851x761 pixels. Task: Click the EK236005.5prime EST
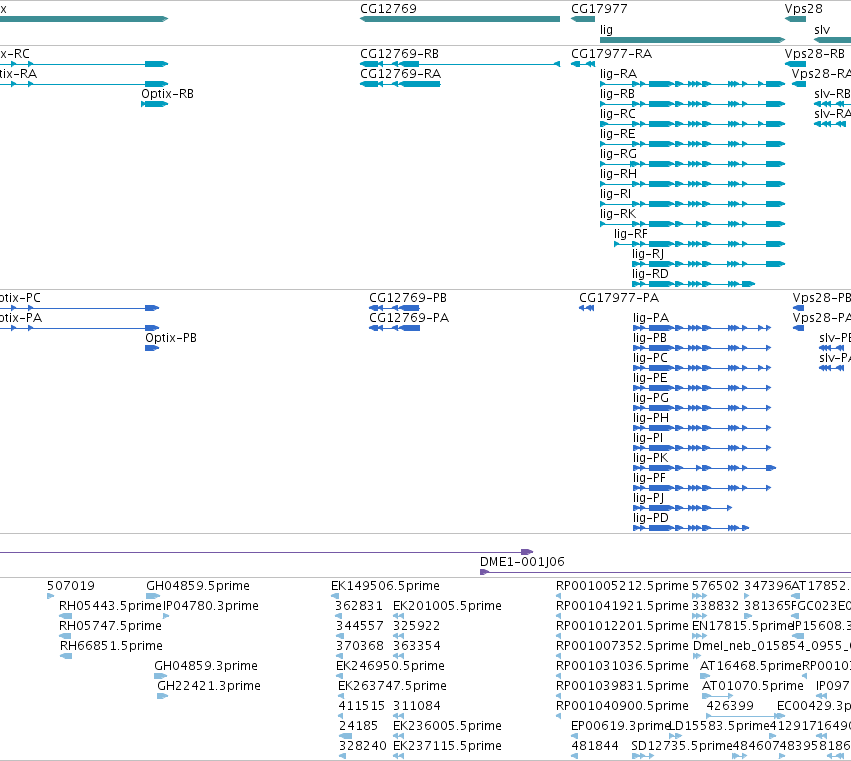447,726
